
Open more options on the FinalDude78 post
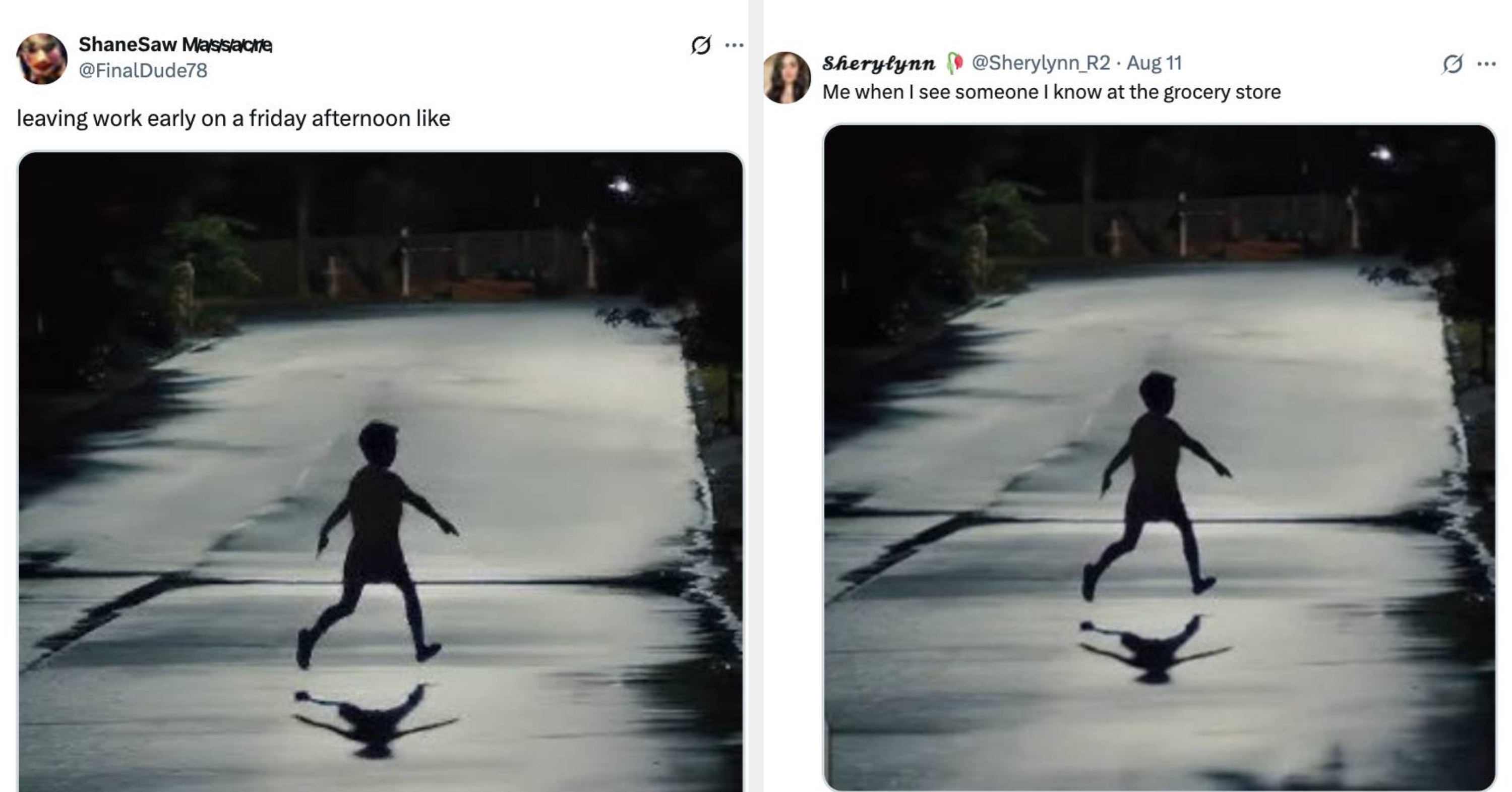click(734, 45)
